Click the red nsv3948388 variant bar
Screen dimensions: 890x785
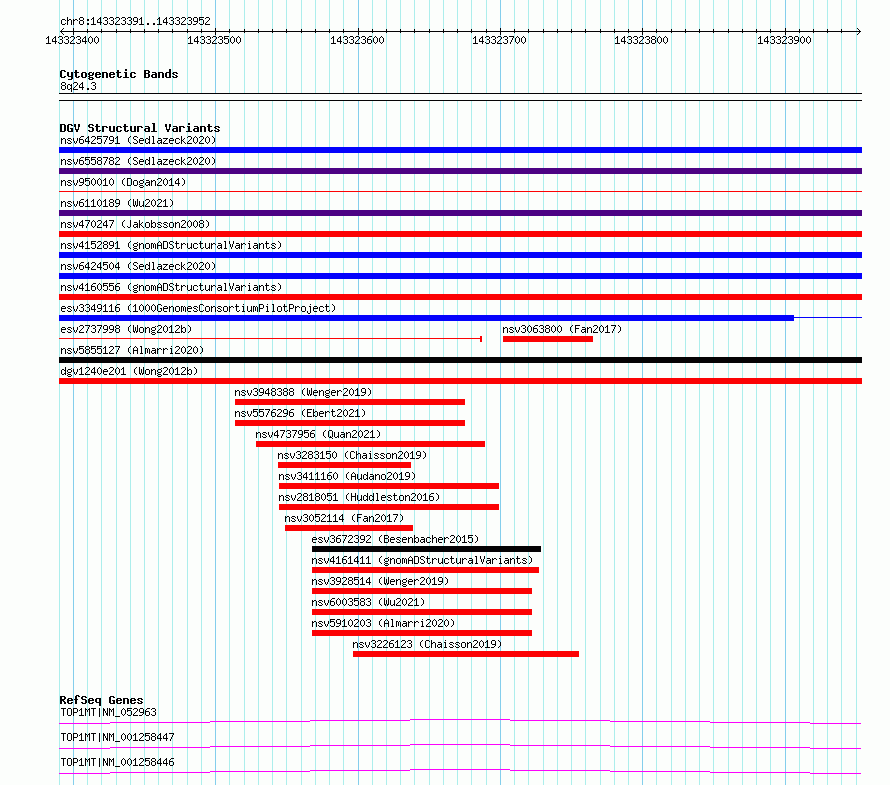[x=350, y=402]
